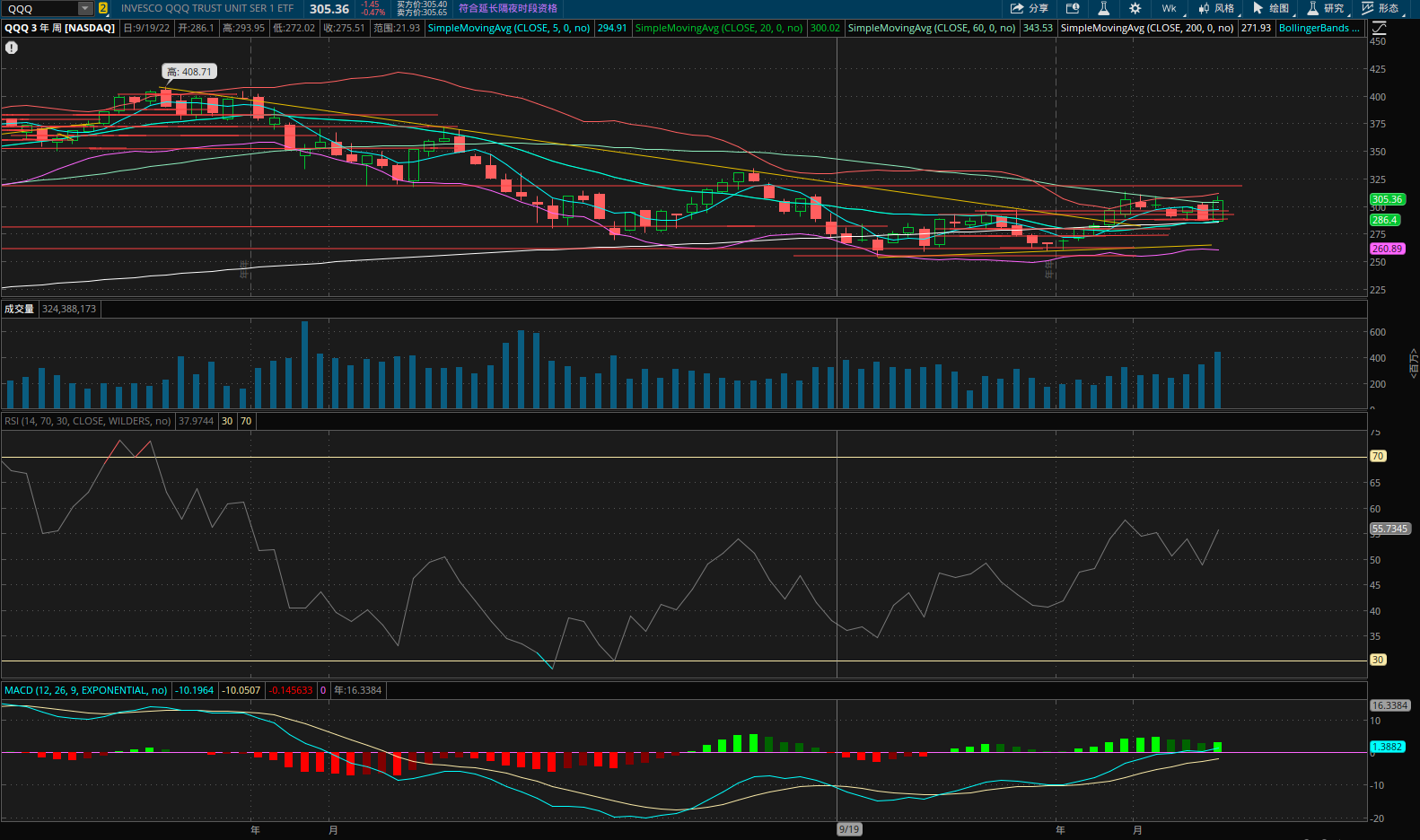Click the close price field 收:275.51
This screenshot has width=1420, height=840.
(x=345, y=28)
